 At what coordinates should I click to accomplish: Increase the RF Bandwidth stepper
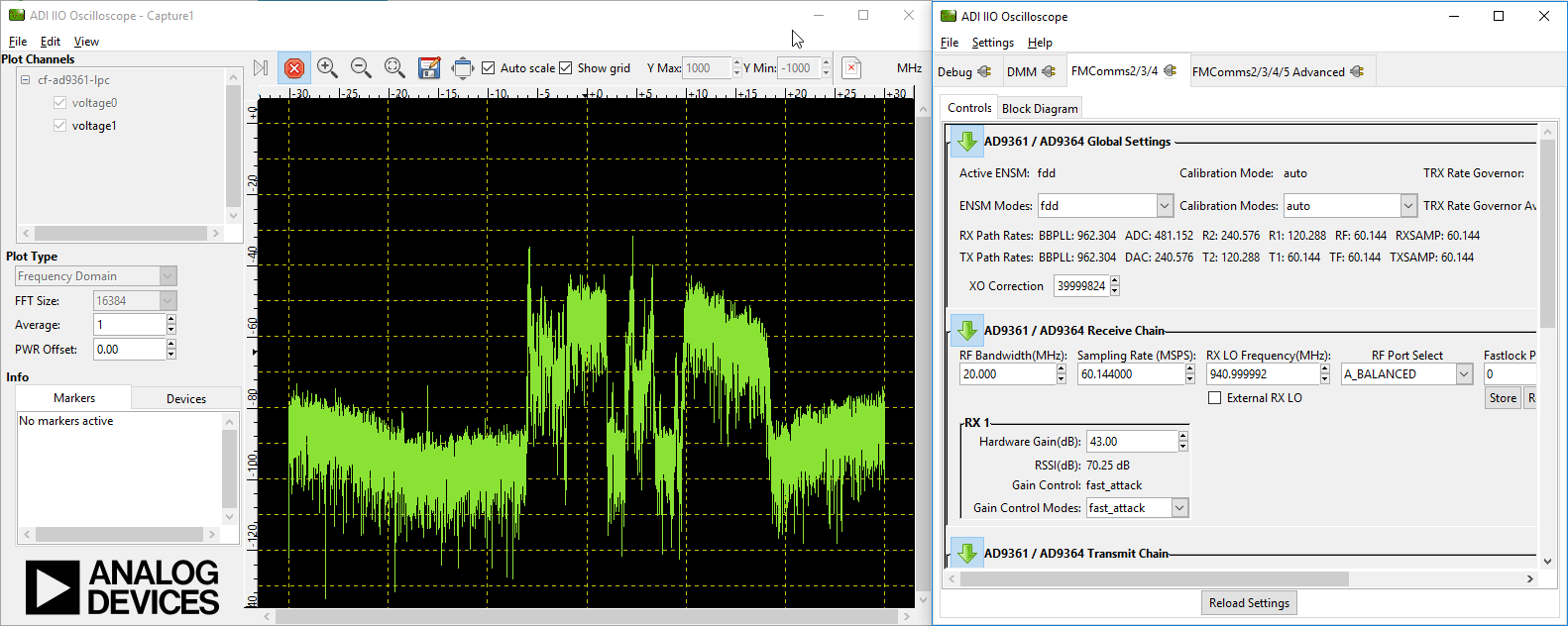click(1061, 369)
